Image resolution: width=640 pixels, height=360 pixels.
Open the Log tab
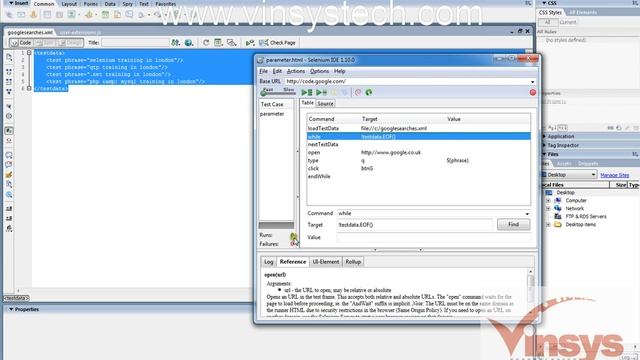point(269,262)
